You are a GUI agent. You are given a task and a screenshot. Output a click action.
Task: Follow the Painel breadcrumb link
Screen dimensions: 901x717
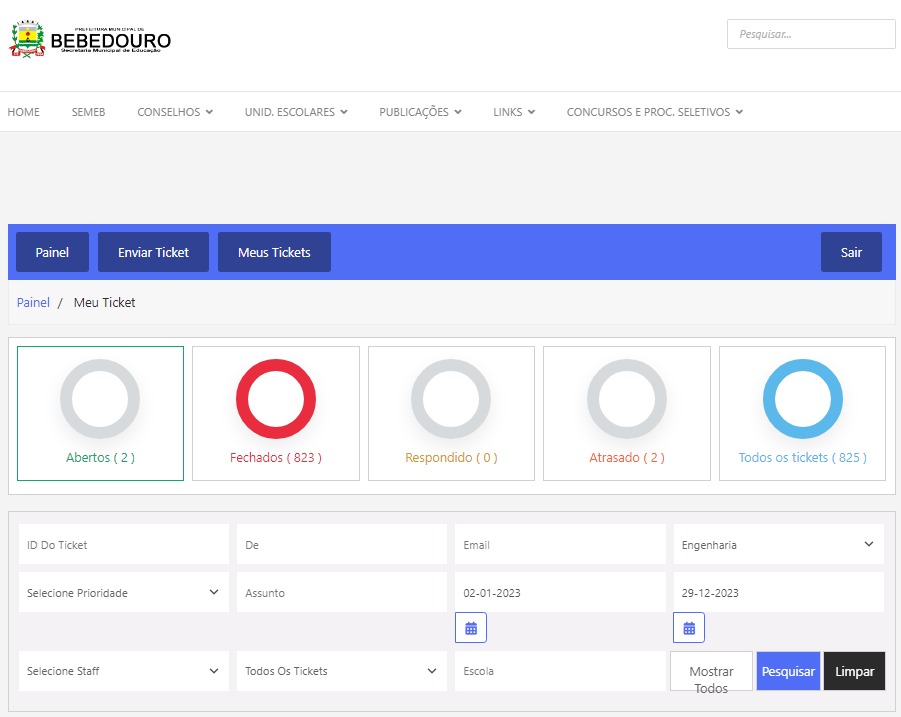click(x=33, y=302)
